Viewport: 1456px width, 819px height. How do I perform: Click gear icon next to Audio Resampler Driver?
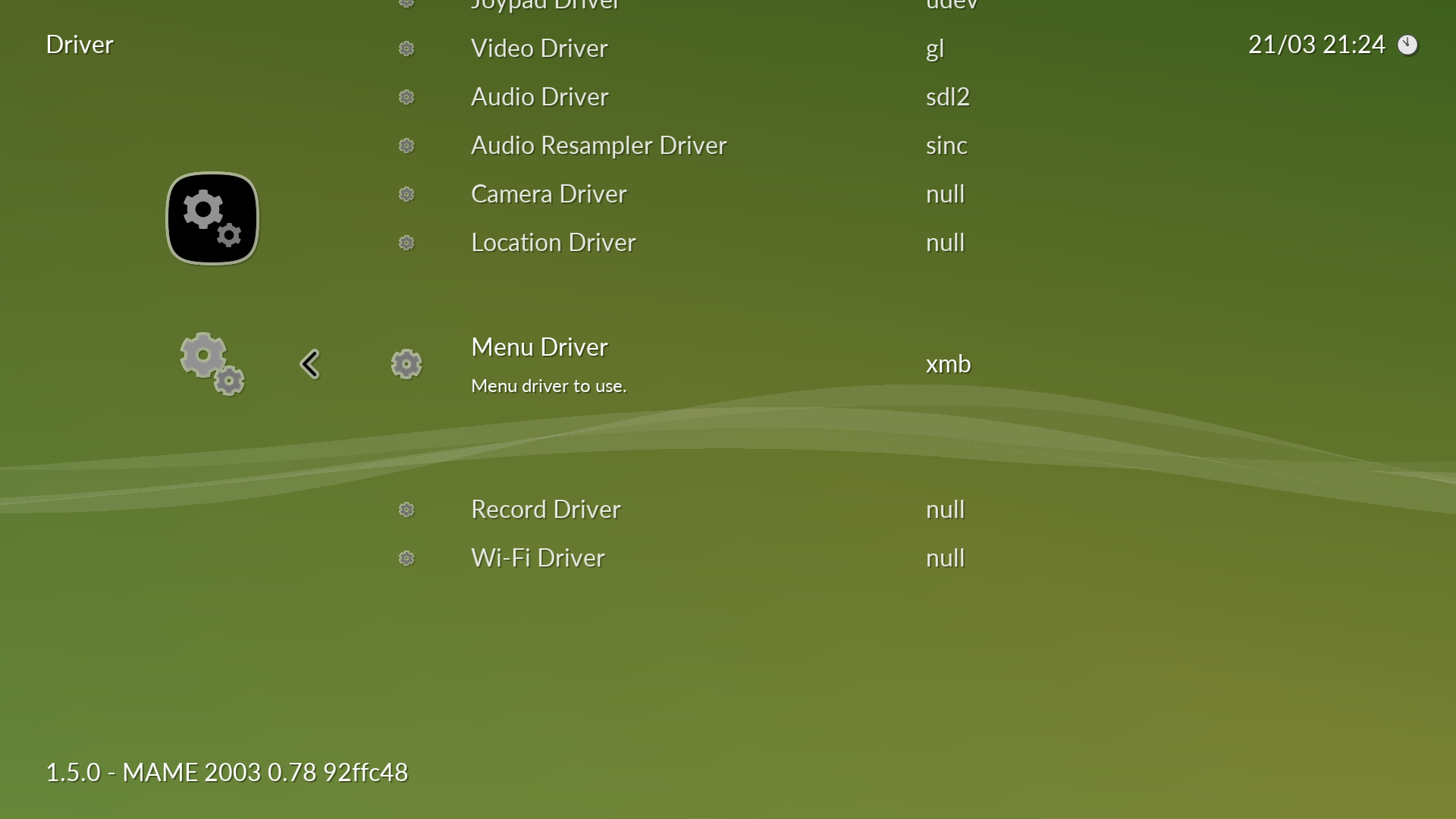point(406,146)
